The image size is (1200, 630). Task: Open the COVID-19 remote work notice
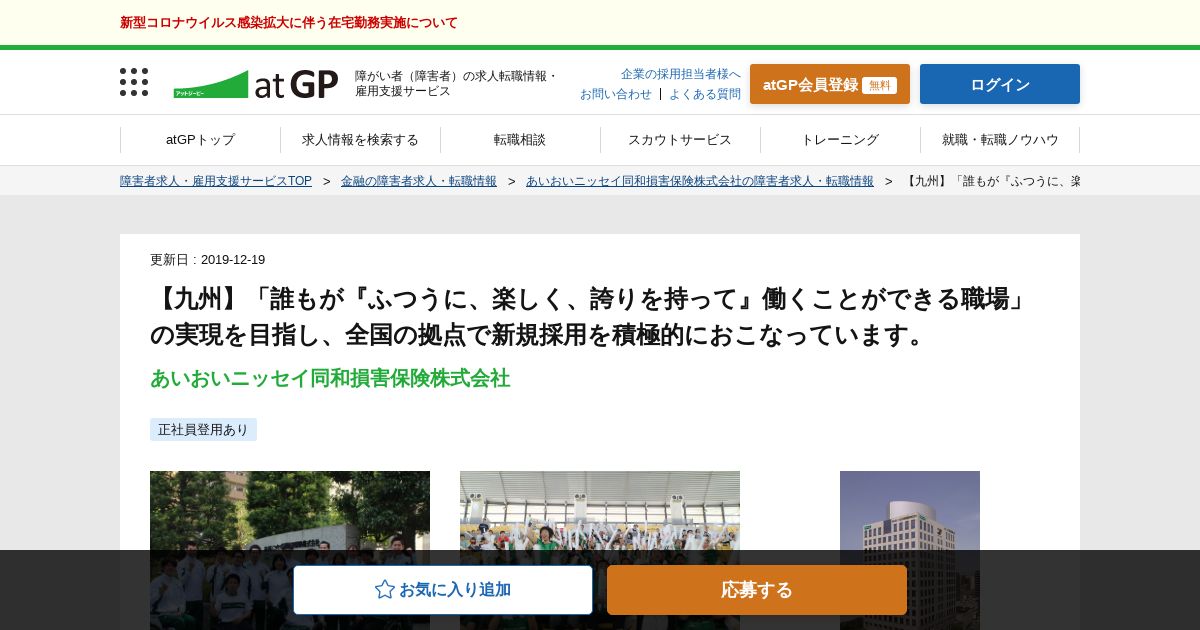click(289, 22)
